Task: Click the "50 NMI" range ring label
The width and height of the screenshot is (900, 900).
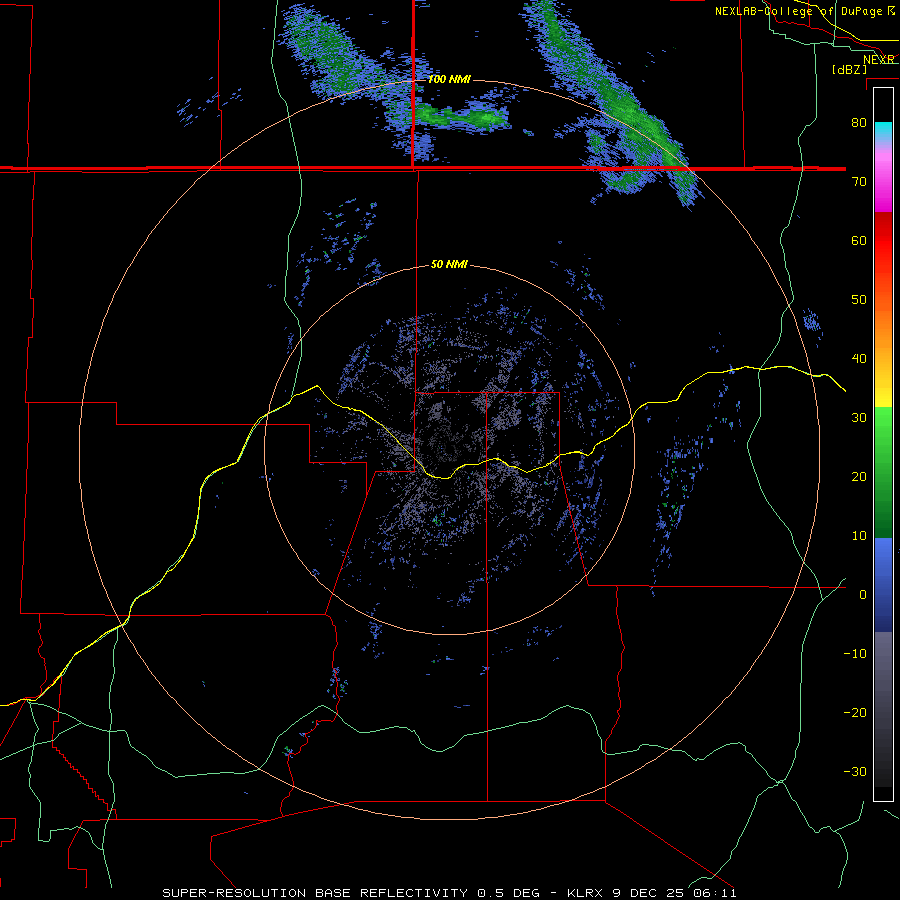Action: point(449,265)
